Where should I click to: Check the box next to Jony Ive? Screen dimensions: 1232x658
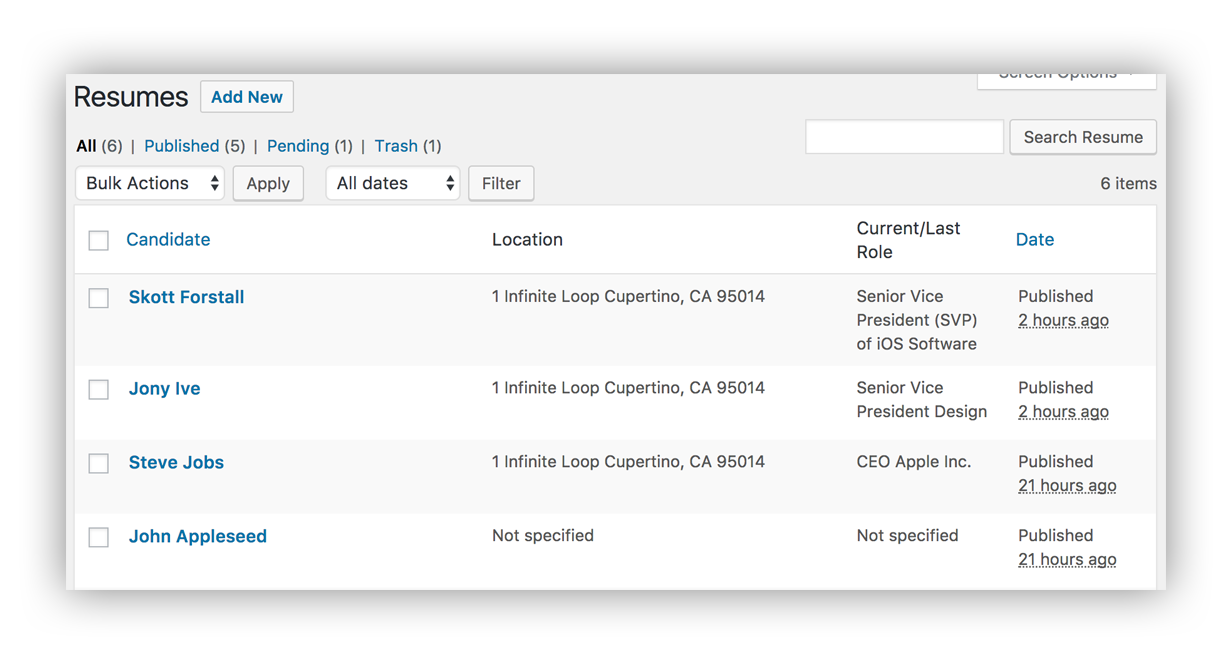point(98,389)
